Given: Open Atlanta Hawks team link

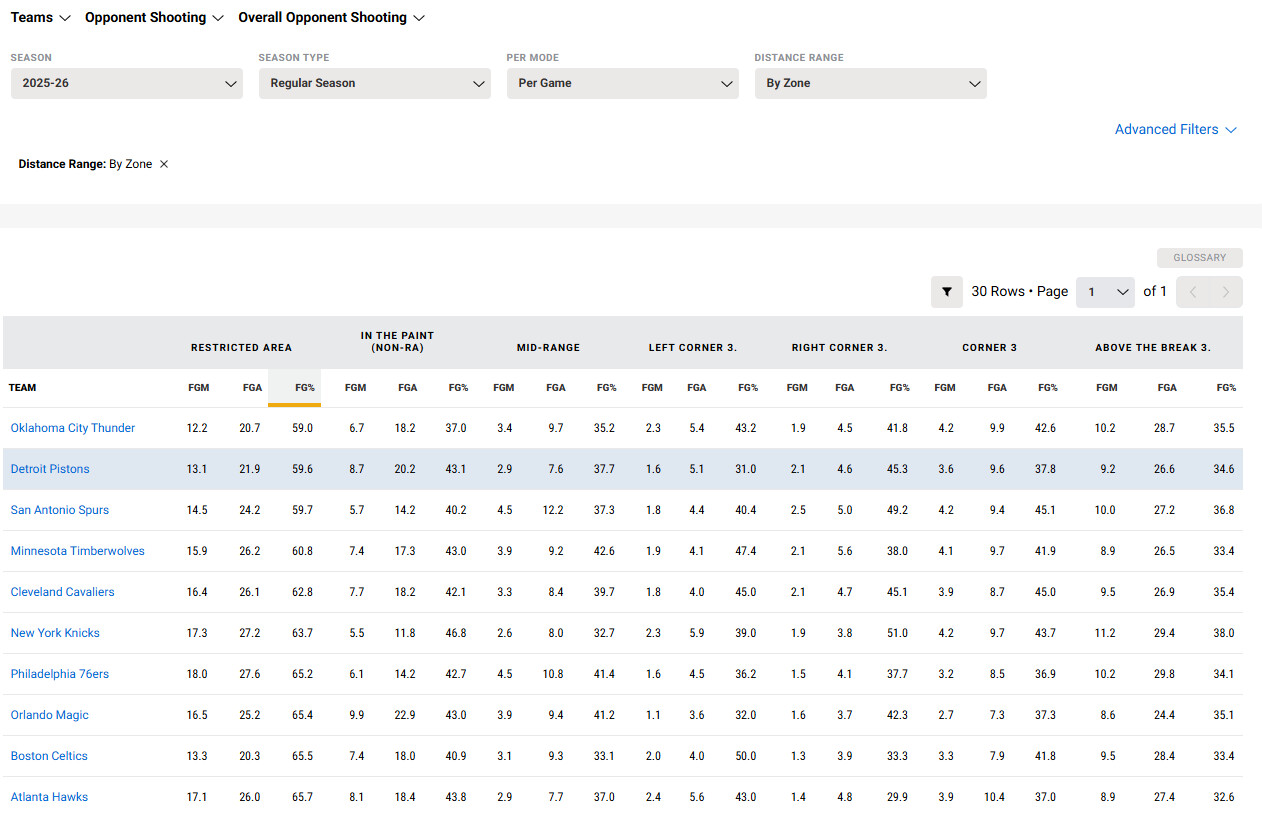Looking at the screenshot, I should tap(49, 797).
